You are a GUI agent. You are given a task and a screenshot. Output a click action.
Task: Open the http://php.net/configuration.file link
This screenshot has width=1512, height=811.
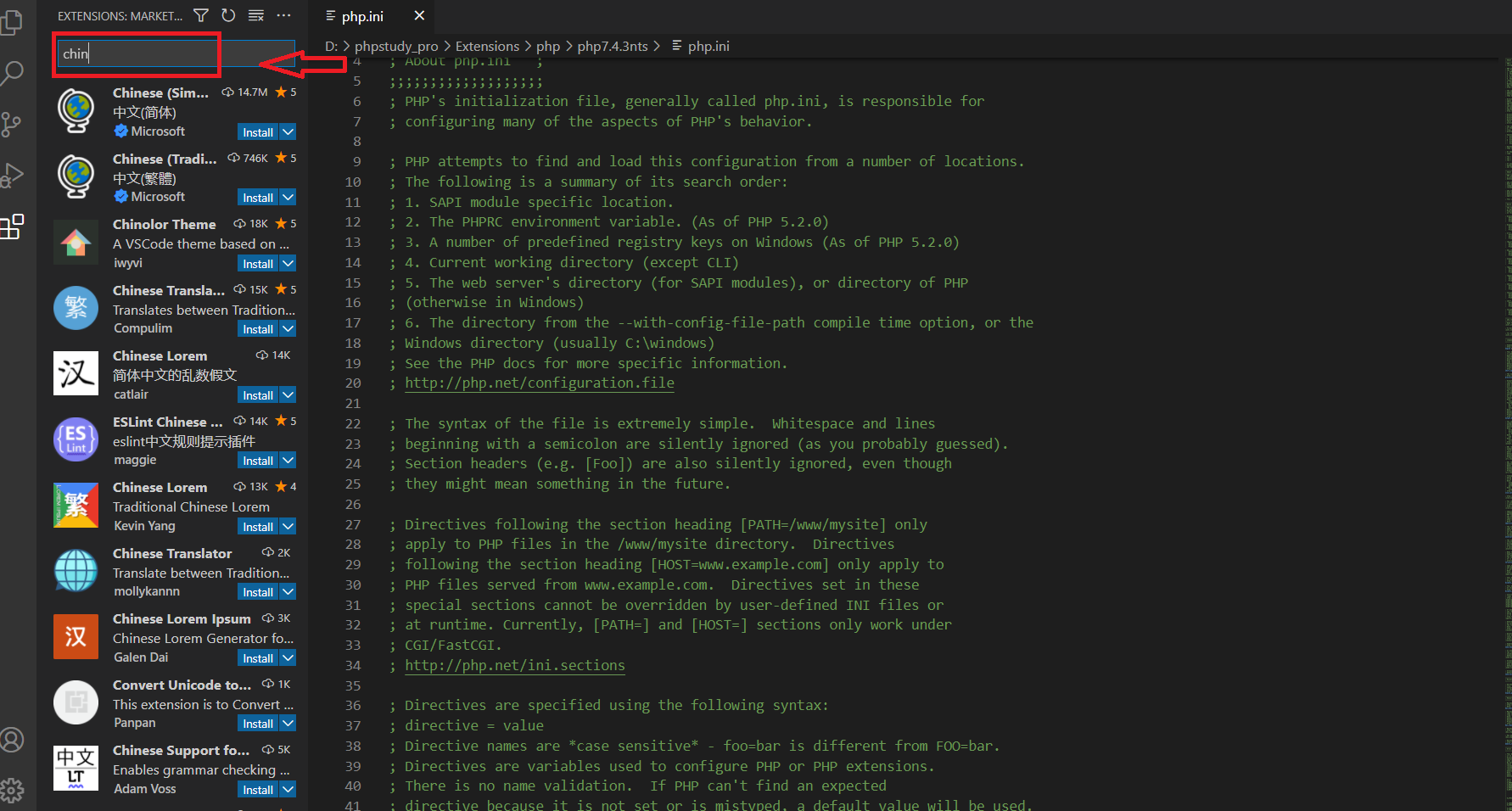click(540, 383)
